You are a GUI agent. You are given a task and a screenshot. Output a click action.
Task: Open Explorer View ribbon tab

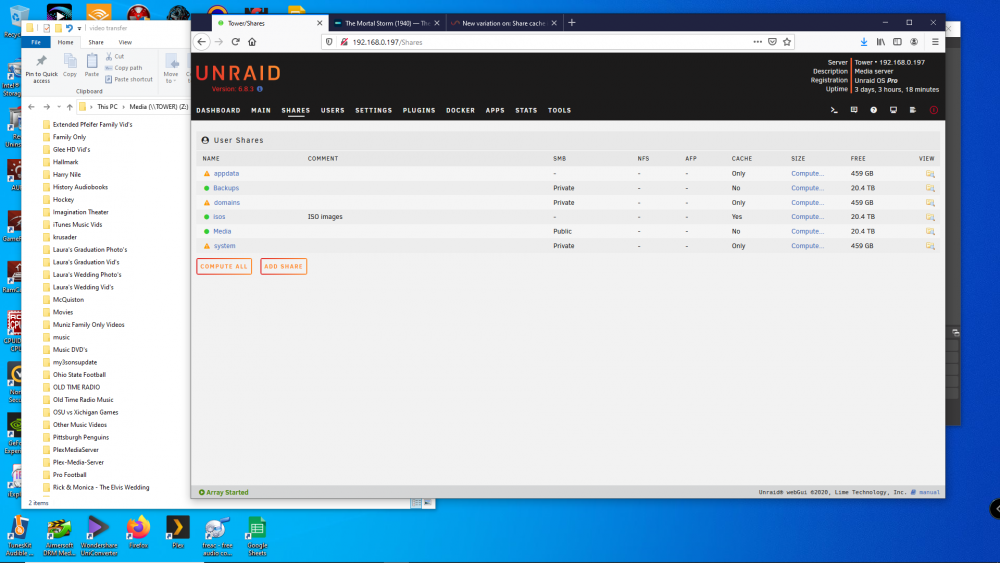125,42
